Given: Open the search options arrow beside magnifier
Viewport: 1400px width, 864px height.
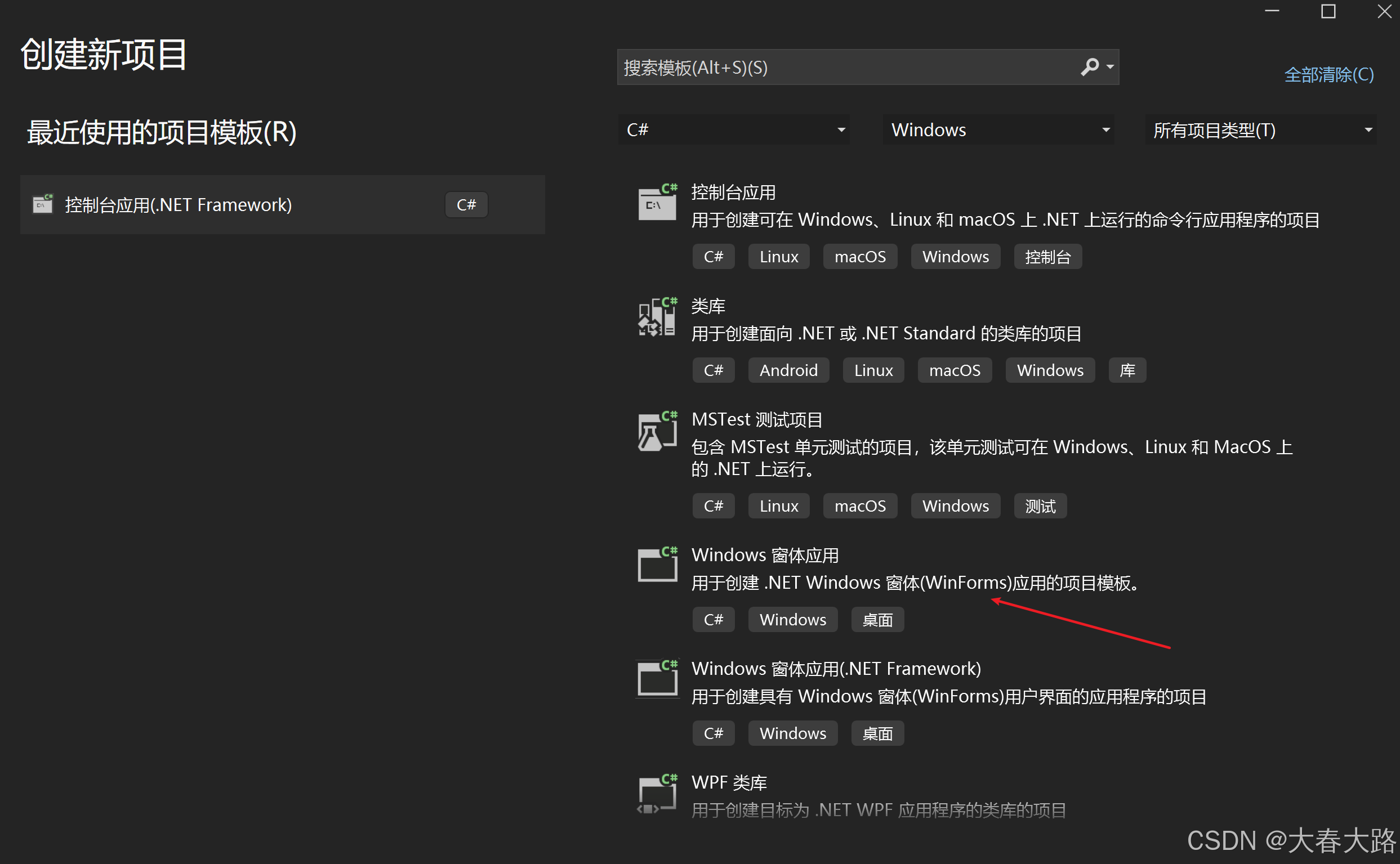Looking at the screenshot, I should click(1109, 67).
